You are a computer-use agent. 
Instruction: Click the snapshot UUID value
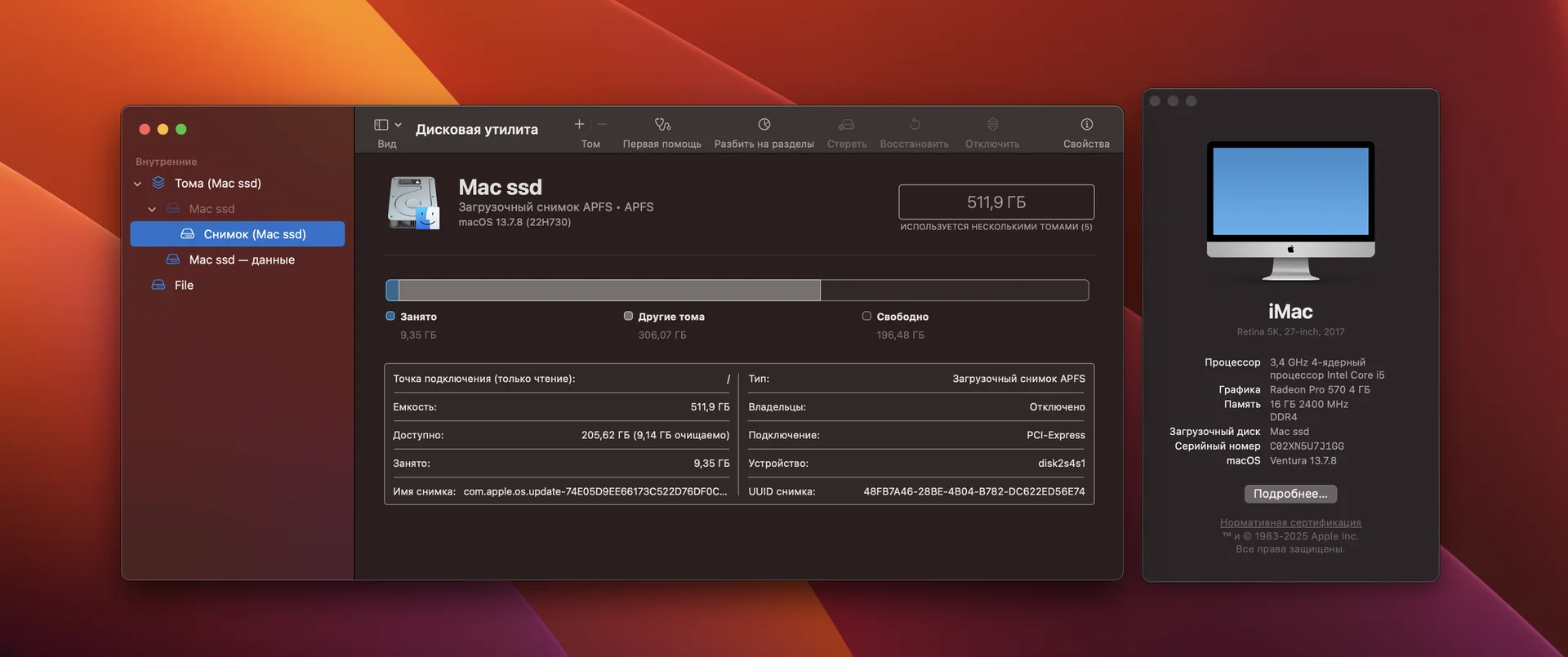point(974,491)
